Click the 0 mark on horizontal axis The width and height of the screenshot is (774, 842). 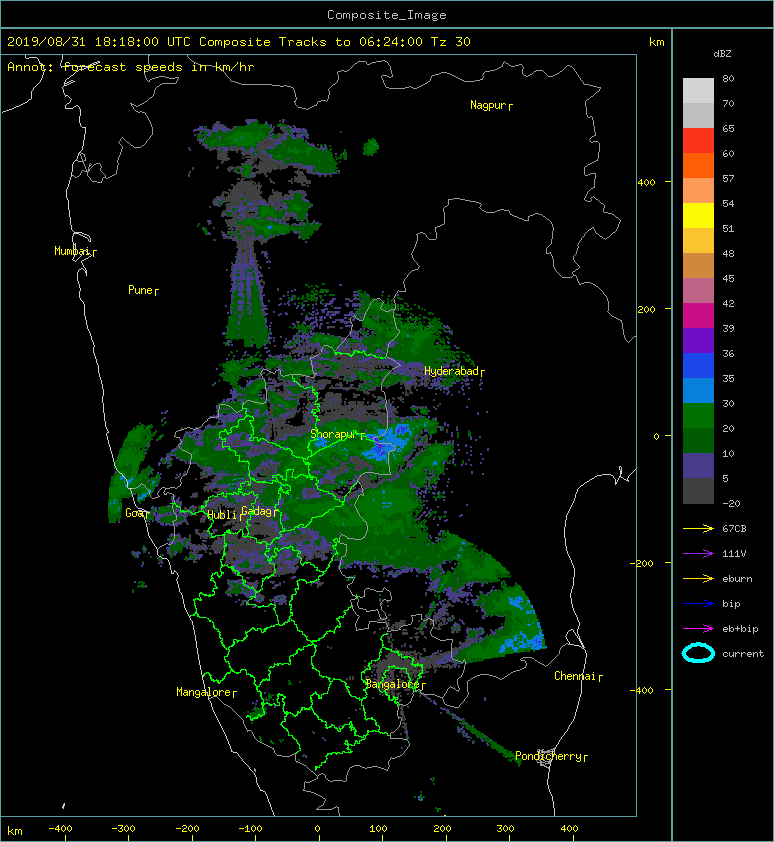click(x=317, y=829)
